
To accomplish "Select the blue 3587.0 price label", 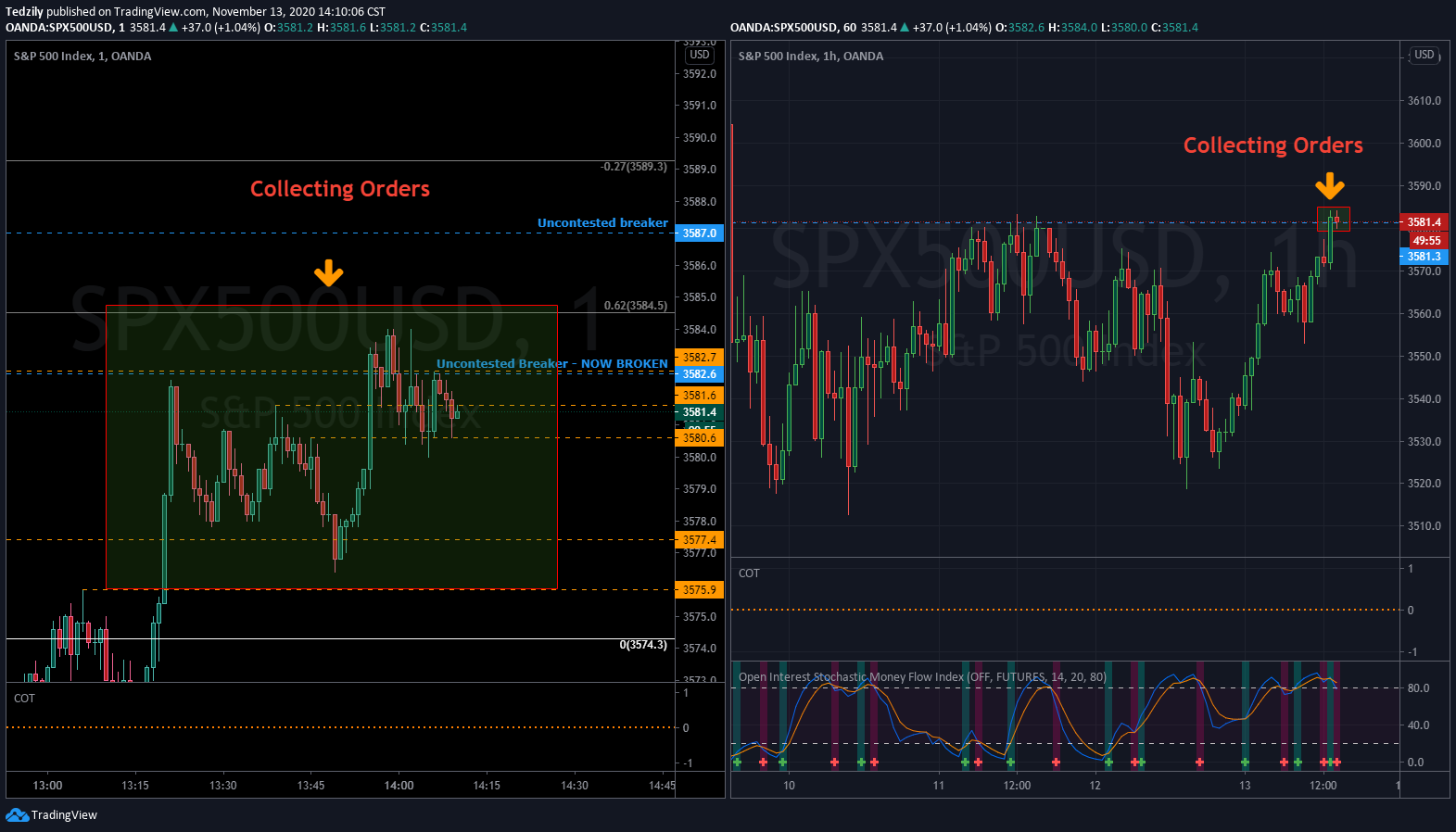I will pyautogui.click(x=700, y=233).
